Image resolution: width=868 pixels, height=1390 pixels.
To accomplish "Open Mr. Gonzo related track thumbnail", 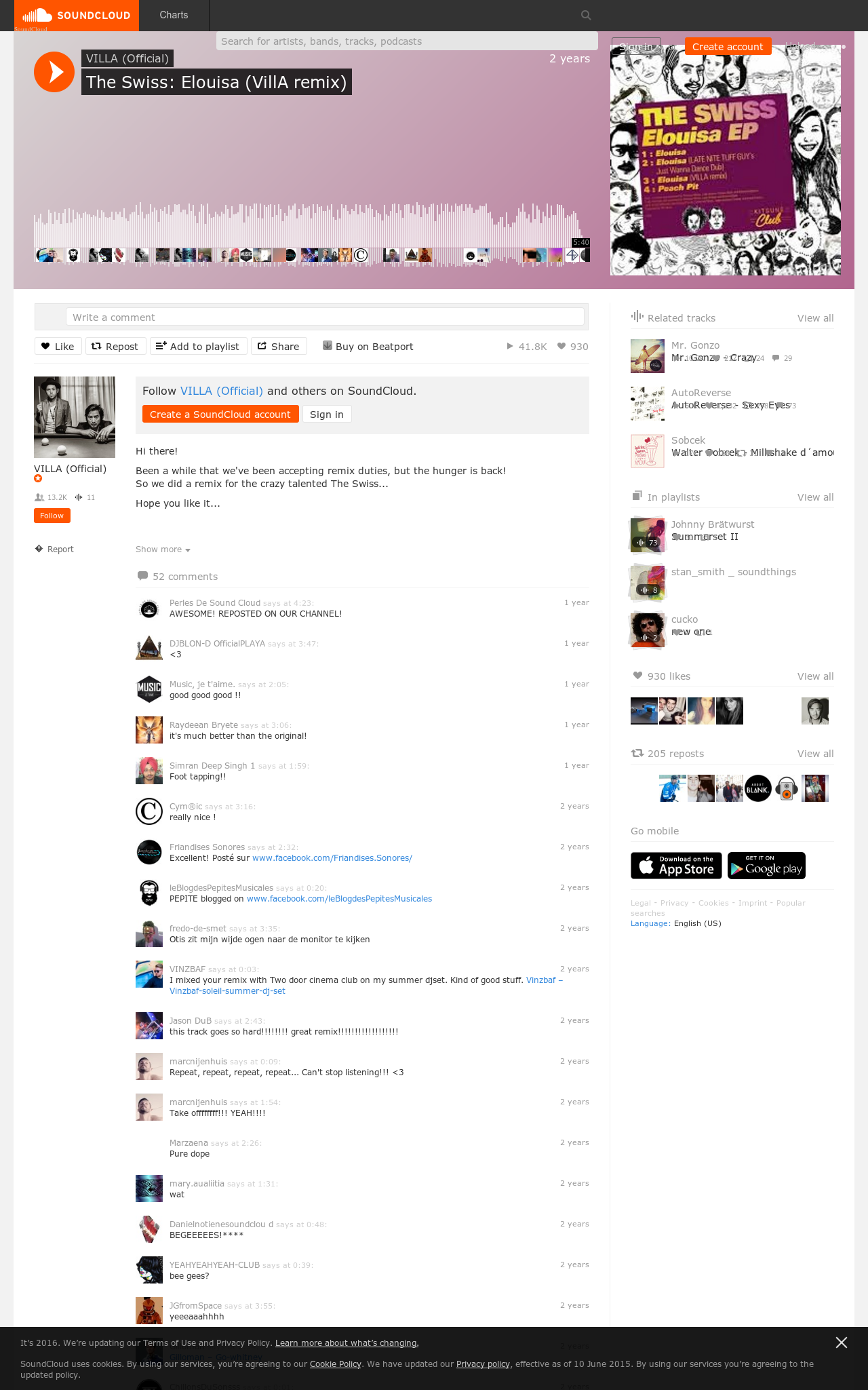I will (648, 356).
